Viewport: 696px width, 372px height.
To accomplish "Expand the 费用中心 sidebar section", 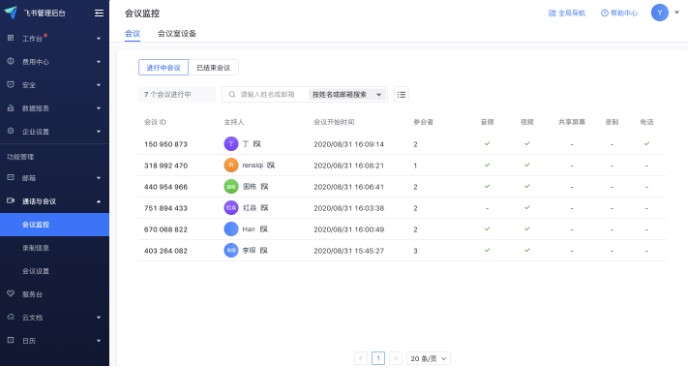I will [99, 62].
